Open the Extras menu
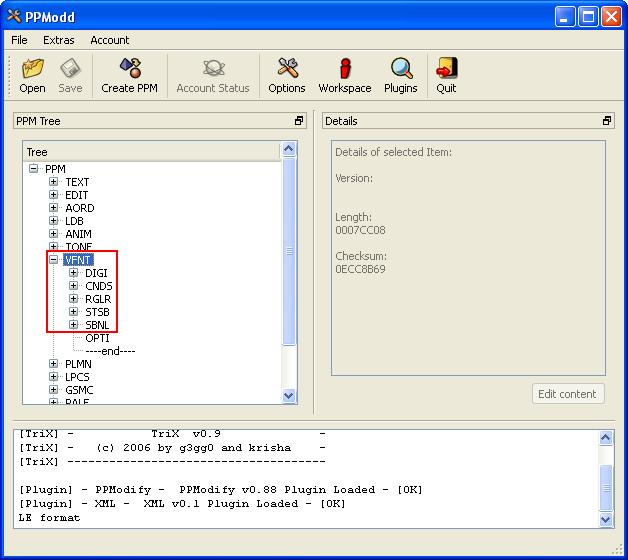Viewport: 628px width, 560px height. 58,40
